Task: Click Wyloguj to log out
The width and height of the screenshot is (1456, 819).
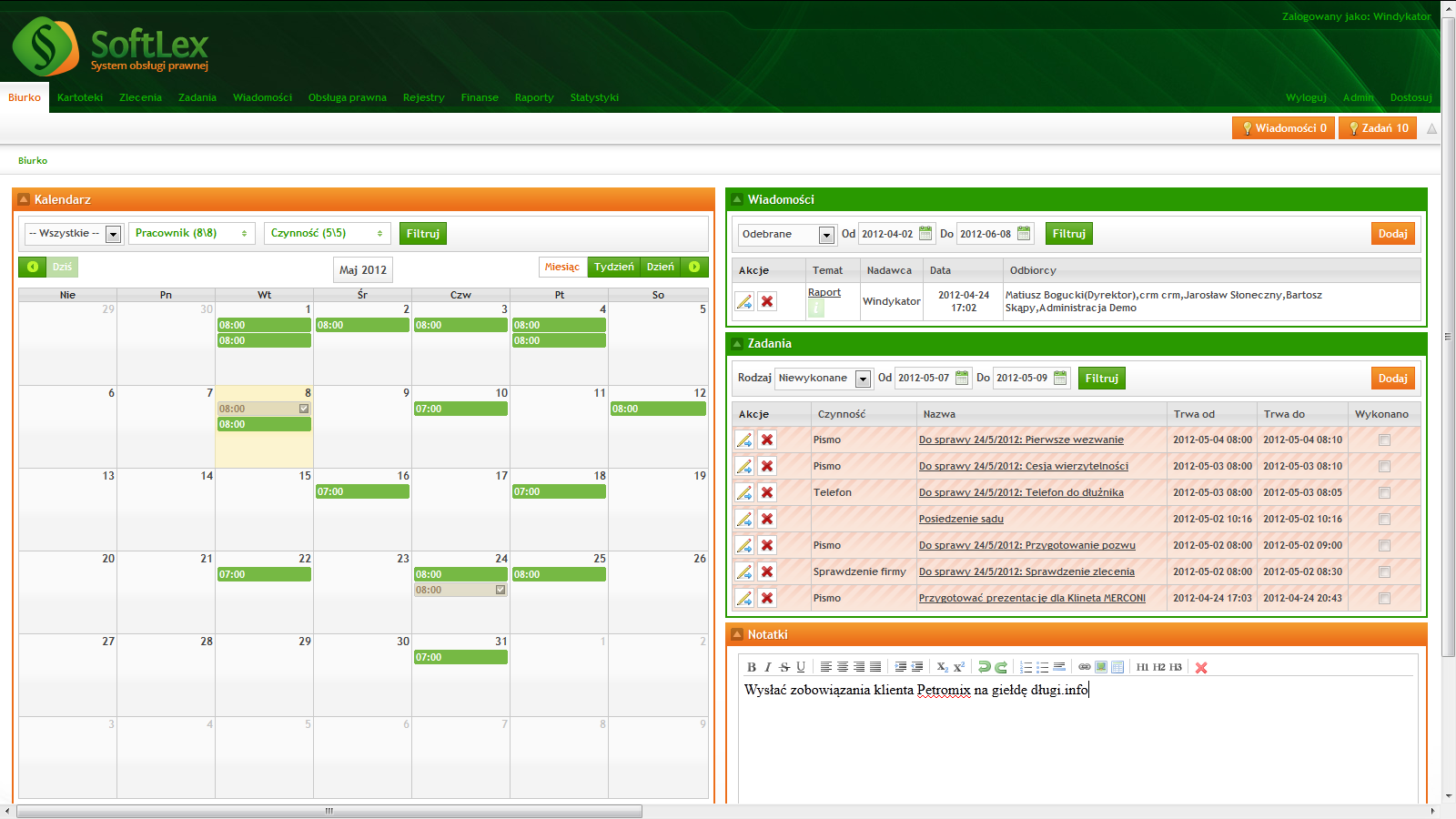Action: coord(1306,97)
